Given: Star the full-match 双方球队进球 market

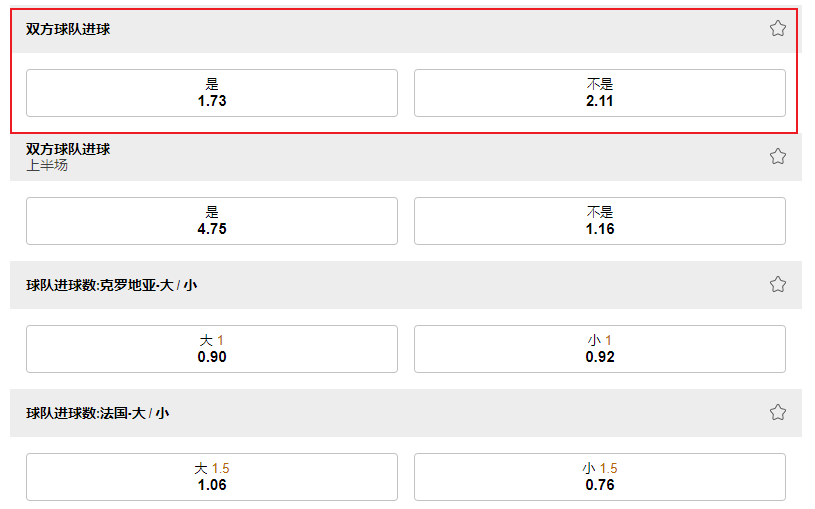Looking at the screenshot, I should click(x=778, y=28).
